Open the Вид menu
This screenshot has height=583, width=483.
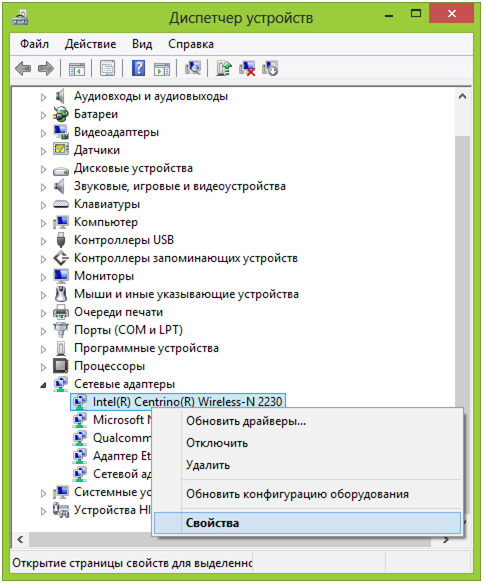tap(142, 44)
